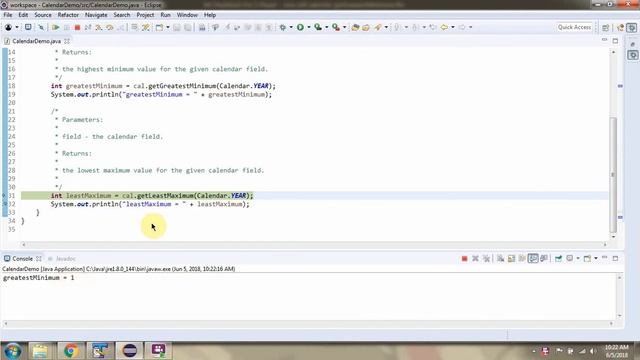The height and width of the screenshot is (360, 640).
Task: Toggle the Scroll Lock console icon
Action: [511, 258]
